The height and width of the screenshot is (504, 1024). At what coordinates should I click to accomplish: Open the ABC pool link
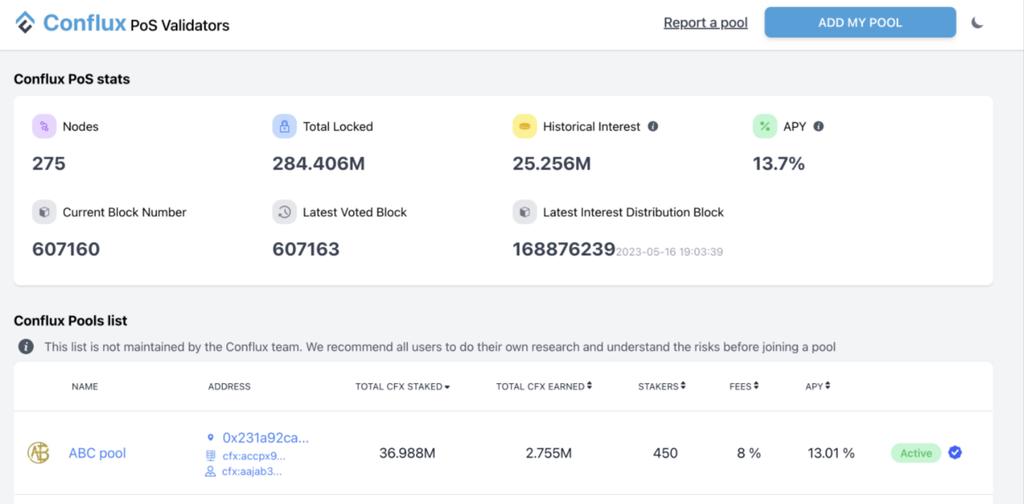pos(97,453)
